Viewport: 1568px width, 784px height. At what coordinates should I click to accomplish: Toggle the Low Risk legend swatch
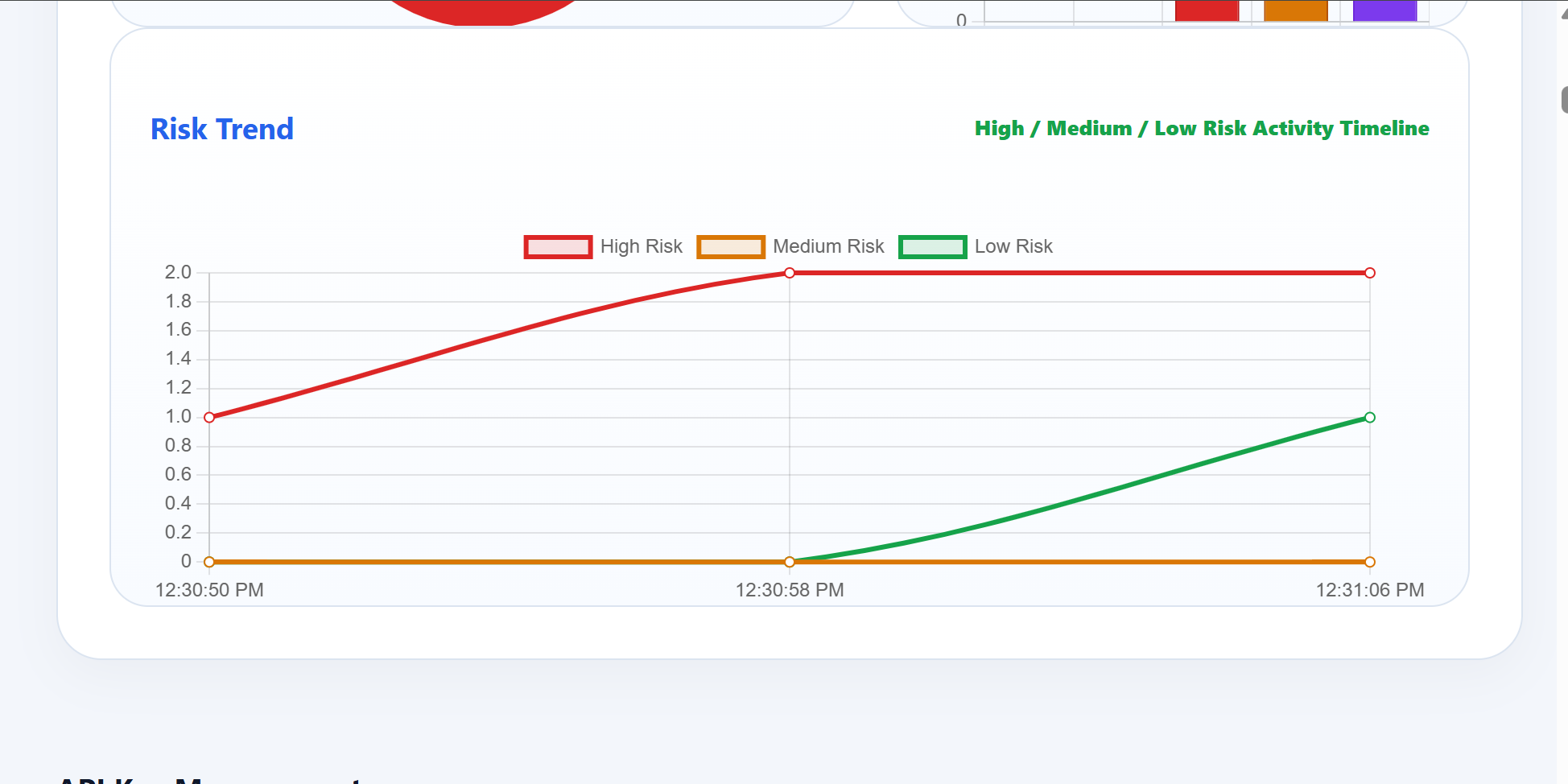[x=932, y=247]
